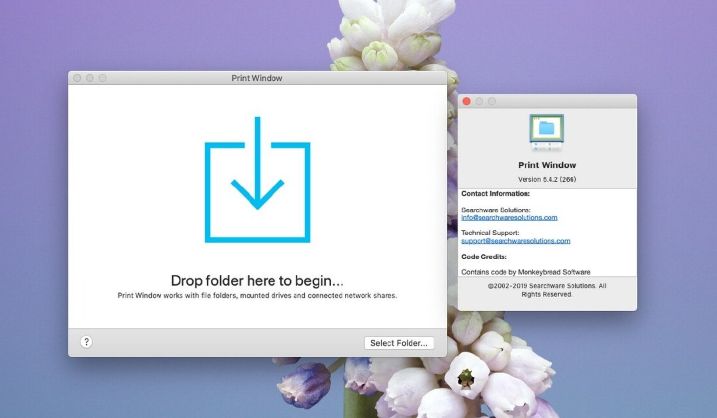Click the help question mark button
Screen dimensions: 717x418
click(86, 342)
